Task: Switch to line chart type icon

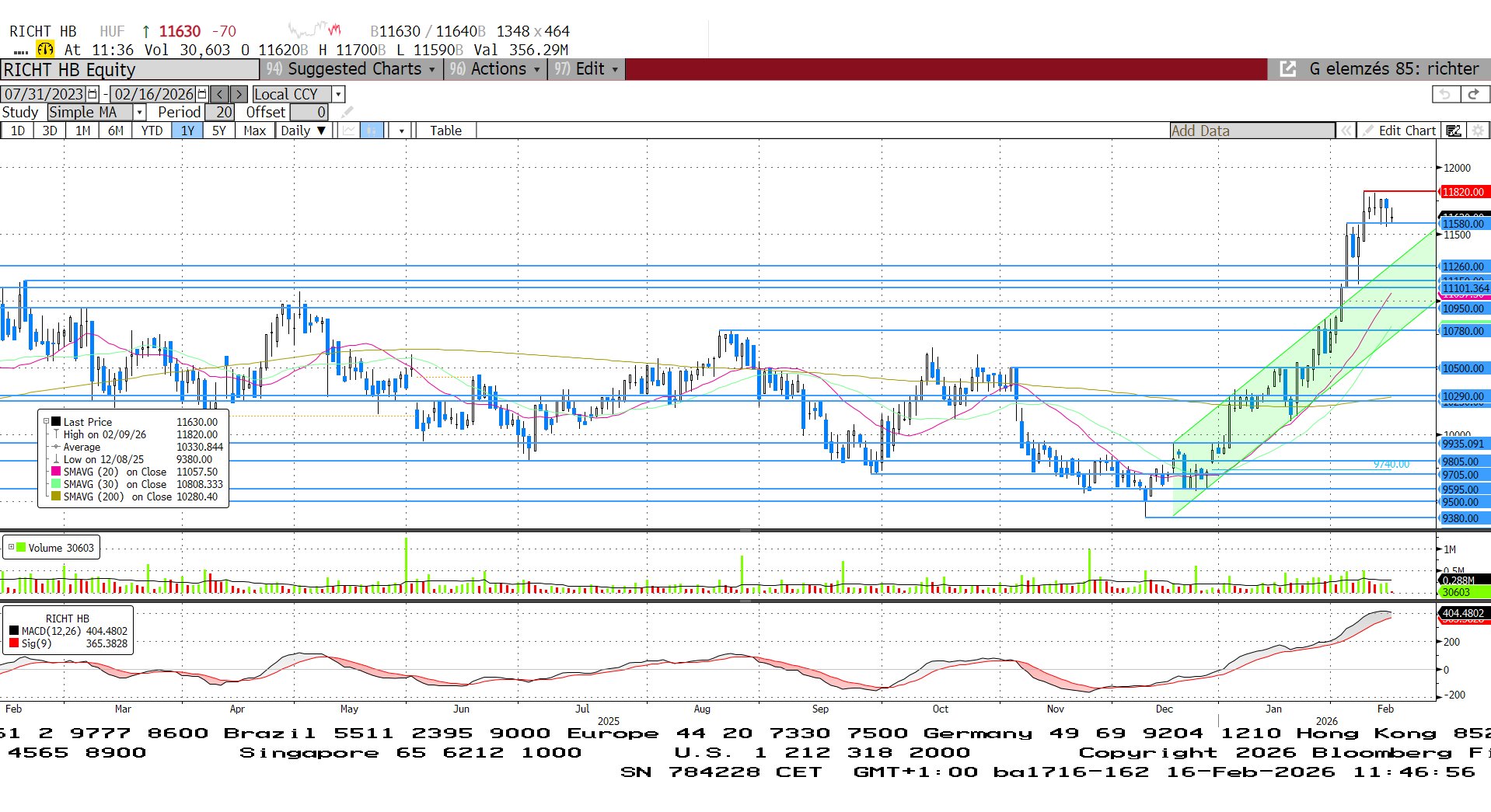Action: (x=349, y=131)
